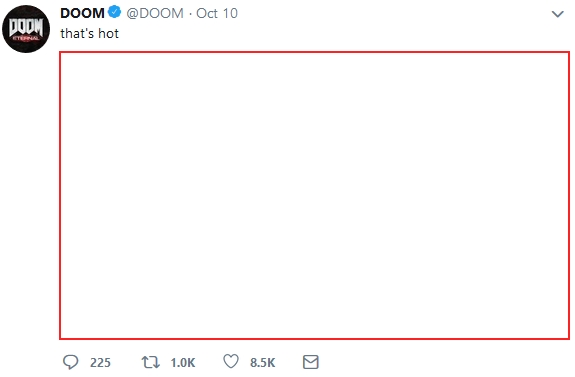Click the red border of the media
This screenshot has height=377, width=575.
(314, 52)
